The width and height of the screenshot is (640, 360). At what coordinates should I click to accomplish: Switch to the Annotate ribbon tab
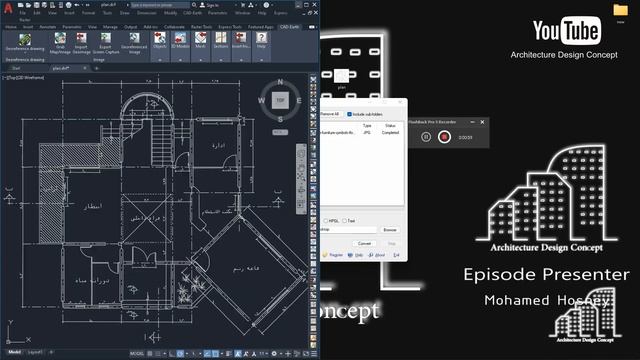[x=47, y=27]
